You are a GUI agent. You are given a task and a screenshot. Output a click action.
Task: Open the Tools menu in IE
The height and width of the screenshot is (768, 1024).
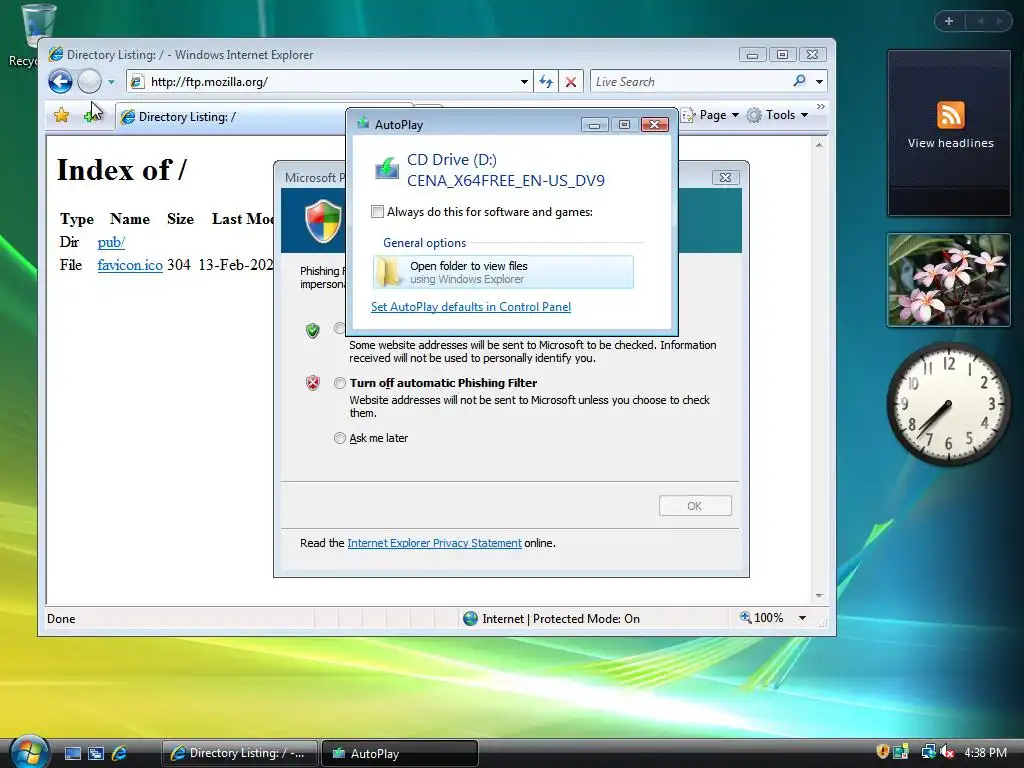778,115
